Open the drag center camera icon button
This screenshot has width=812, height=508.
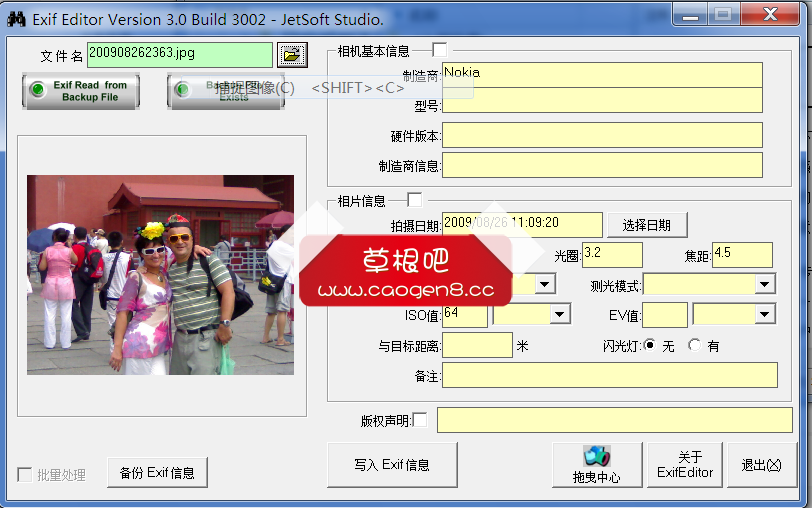pyautogui.click(x=597, y=465)
